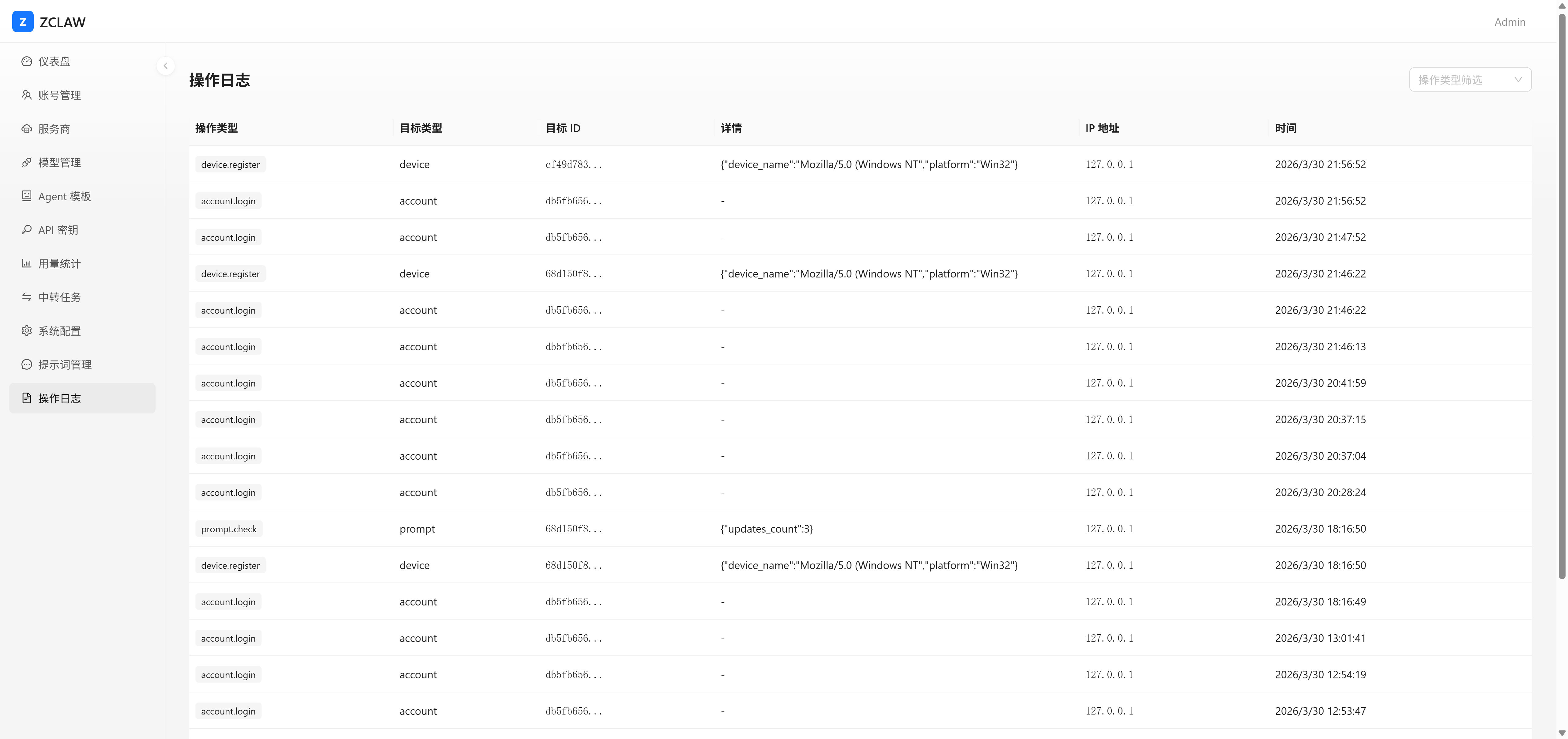This screenshot has height=739, width=1568.
Task: Open the 操作类型筛选 filter dropdown
Action: tap(1461, 80)
